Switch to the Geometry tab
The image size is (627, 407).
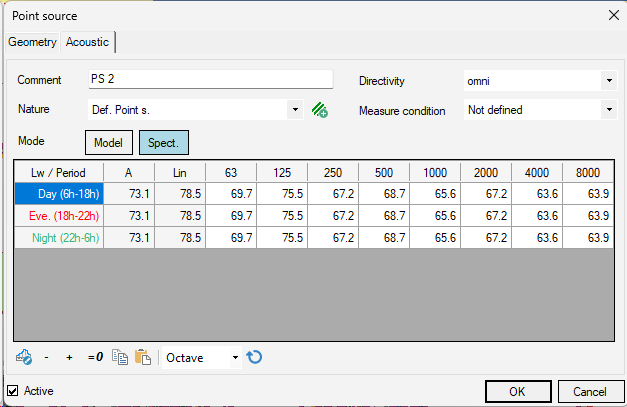(32, 42)
